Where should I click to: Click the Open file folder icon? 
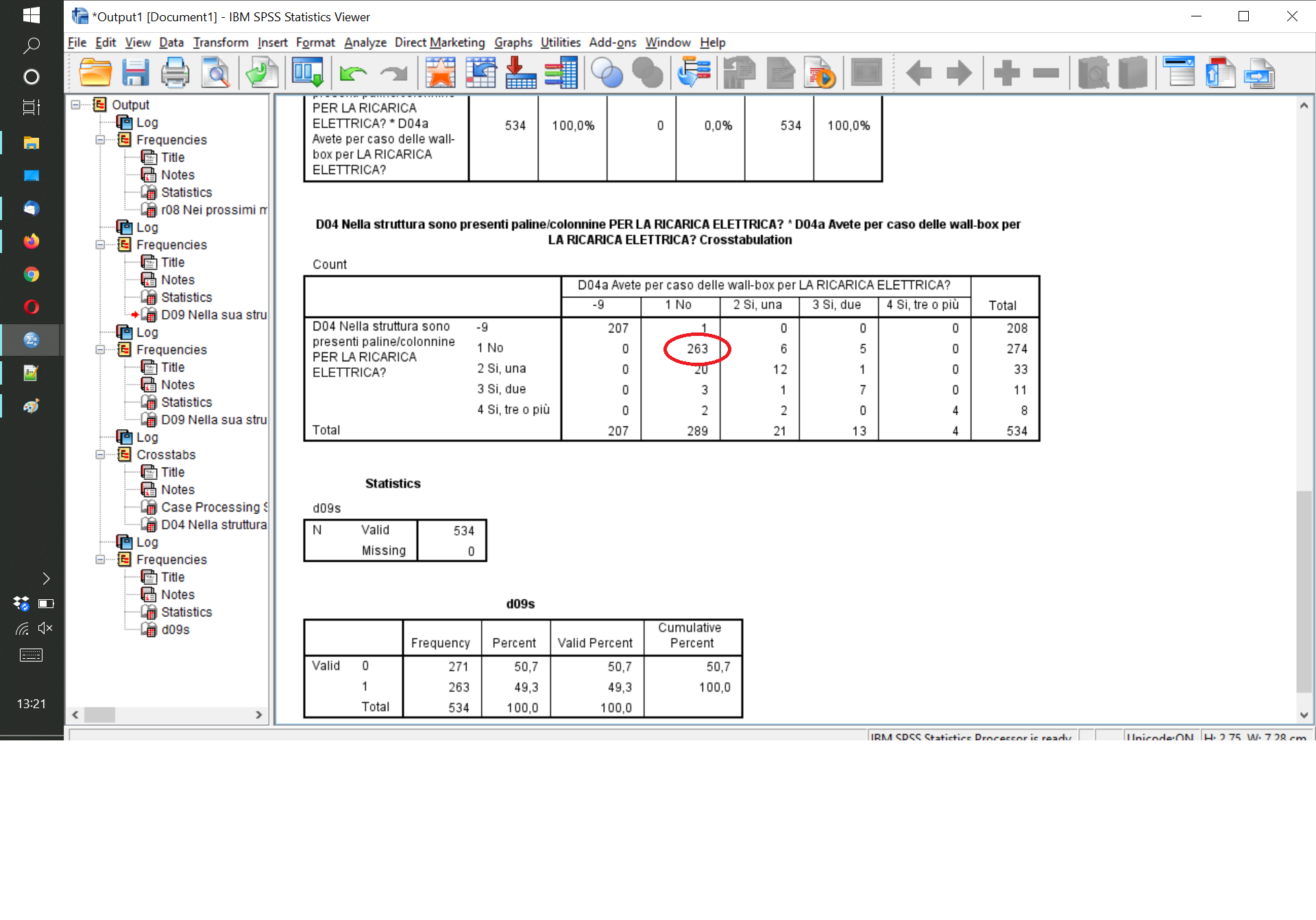click(95, 73)
